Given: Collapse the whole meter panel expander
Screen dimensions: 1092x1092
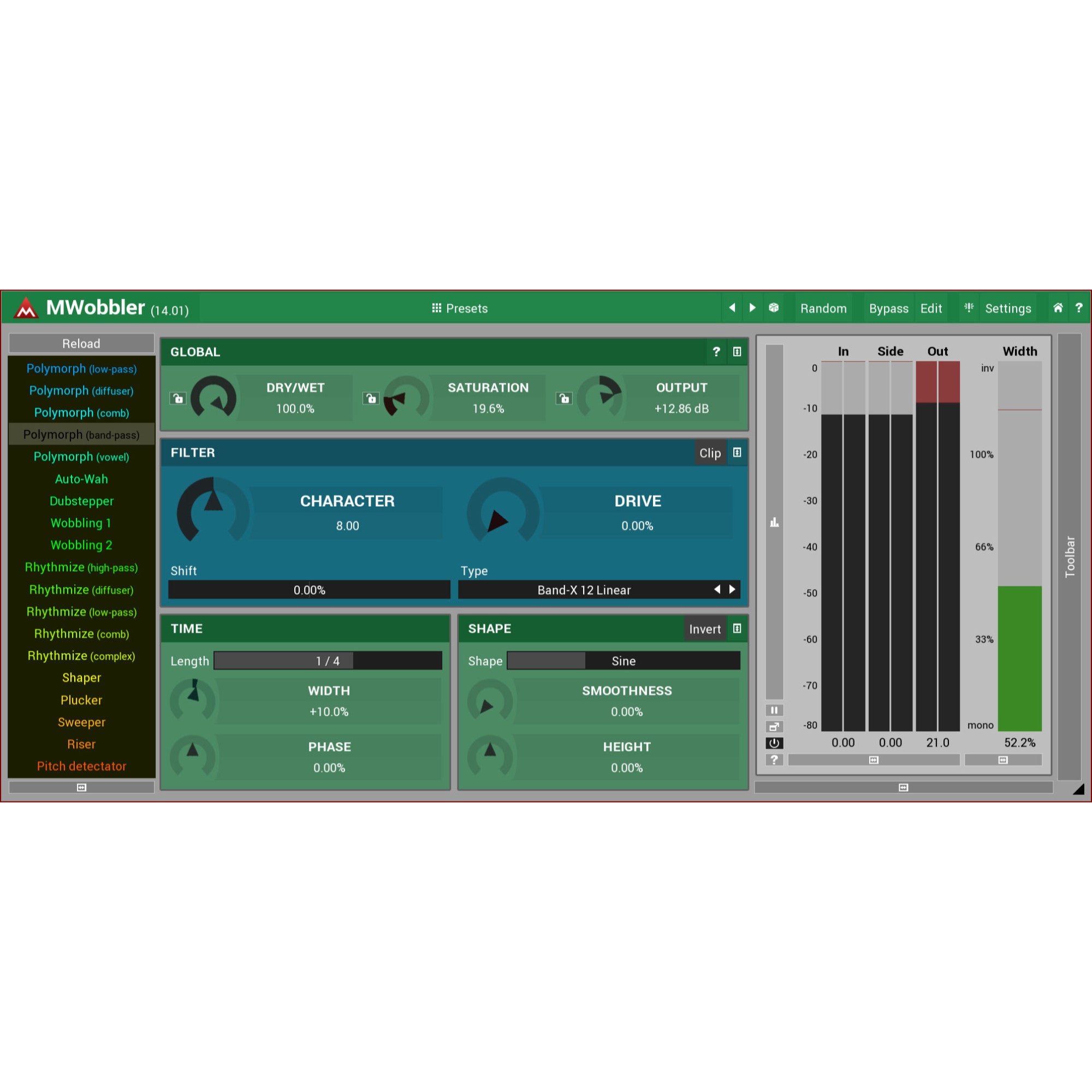Looking at the screenshot, I should pyautogui.click(x=903, y=787).
